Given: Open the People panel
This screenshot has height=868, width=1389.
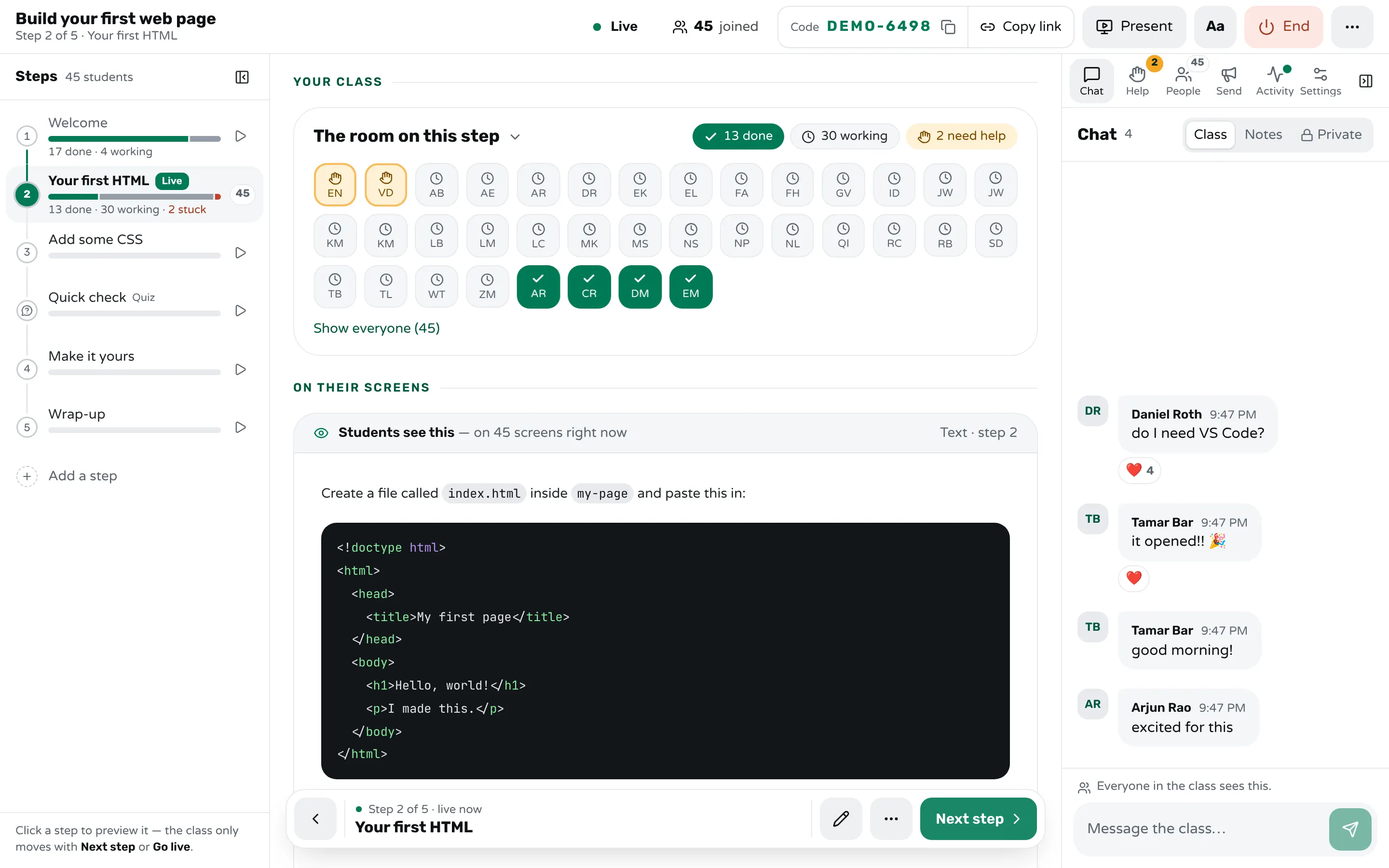Looking at the screenshot, I should [1183, 81].
